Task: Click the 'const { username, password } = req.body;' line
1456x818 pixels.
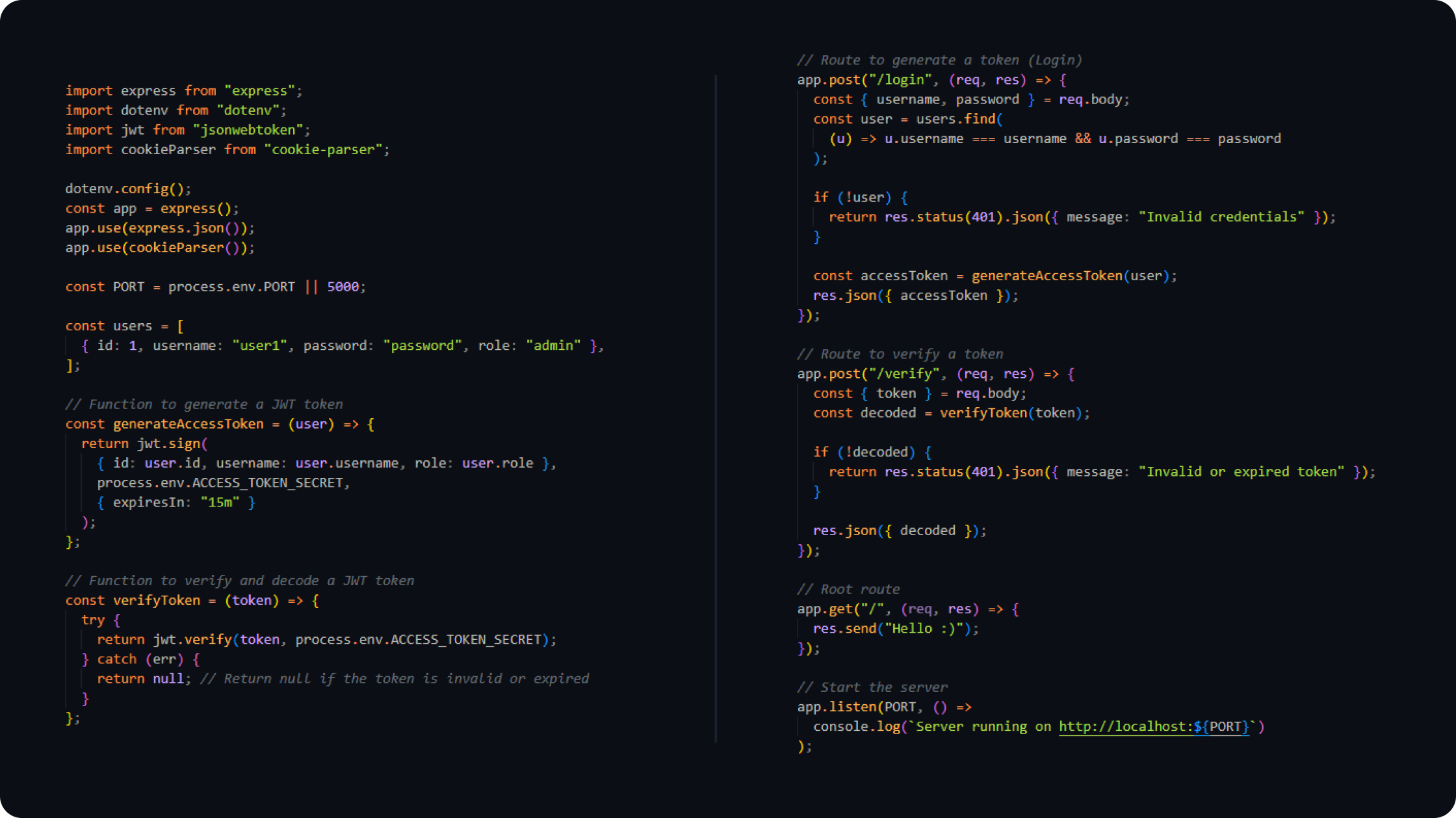Action: pyautogui.click(x=972, y=99)
